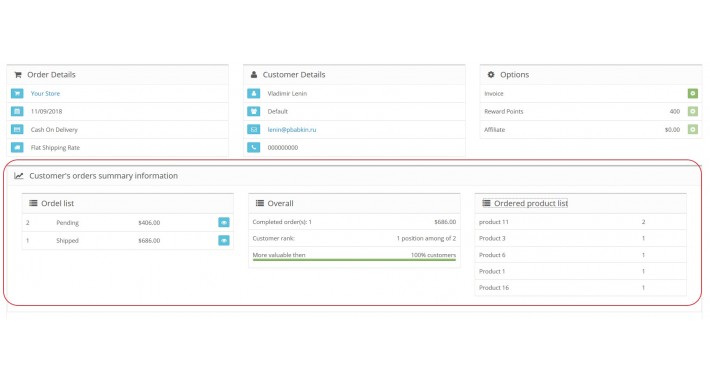Screen dimensions: 710x380
Task: Click the list icon beside Ordered product list
Action: tap(486, 203)
